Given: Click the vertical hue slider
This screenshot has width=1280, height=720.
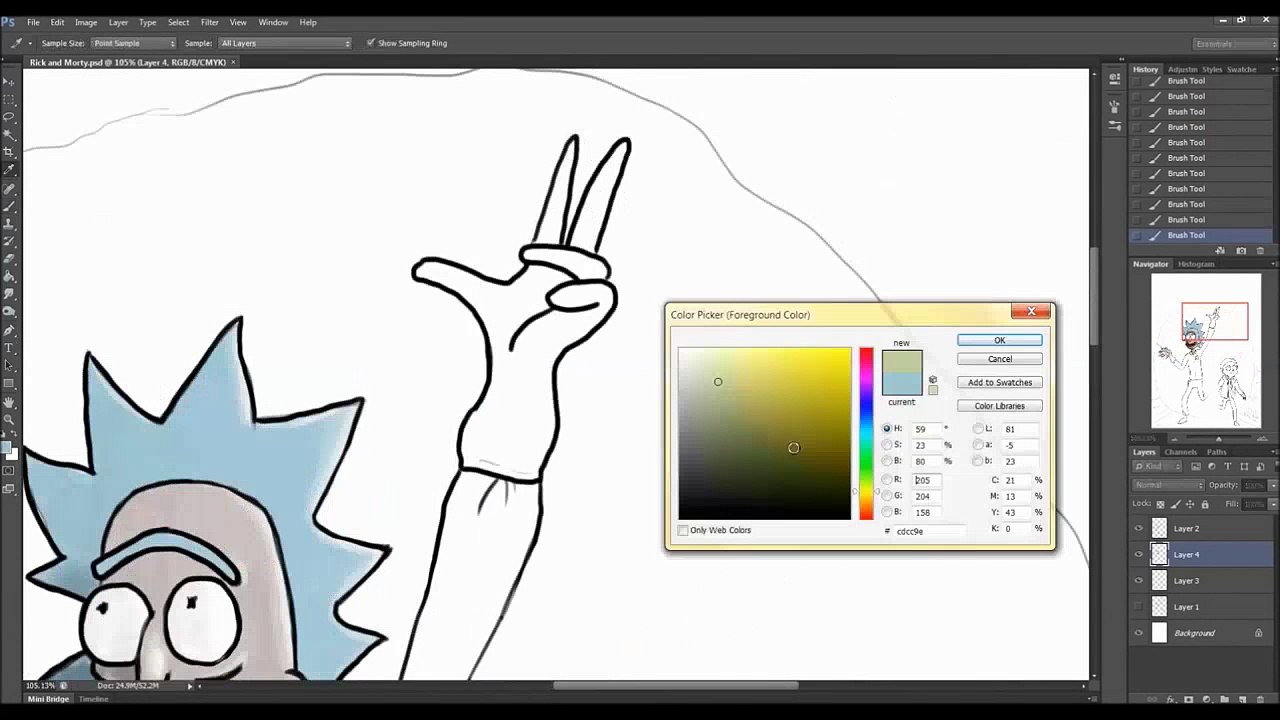Looking at the screenshot, I should tap(866, 433).
